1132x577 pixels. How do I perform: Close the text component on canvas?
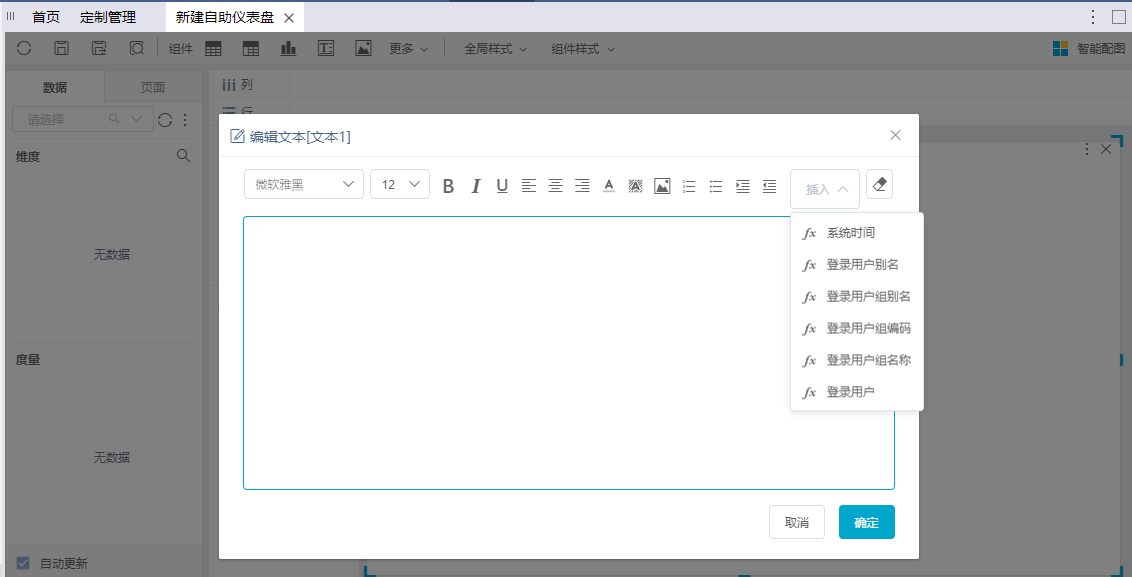(x=1106, y=149)
